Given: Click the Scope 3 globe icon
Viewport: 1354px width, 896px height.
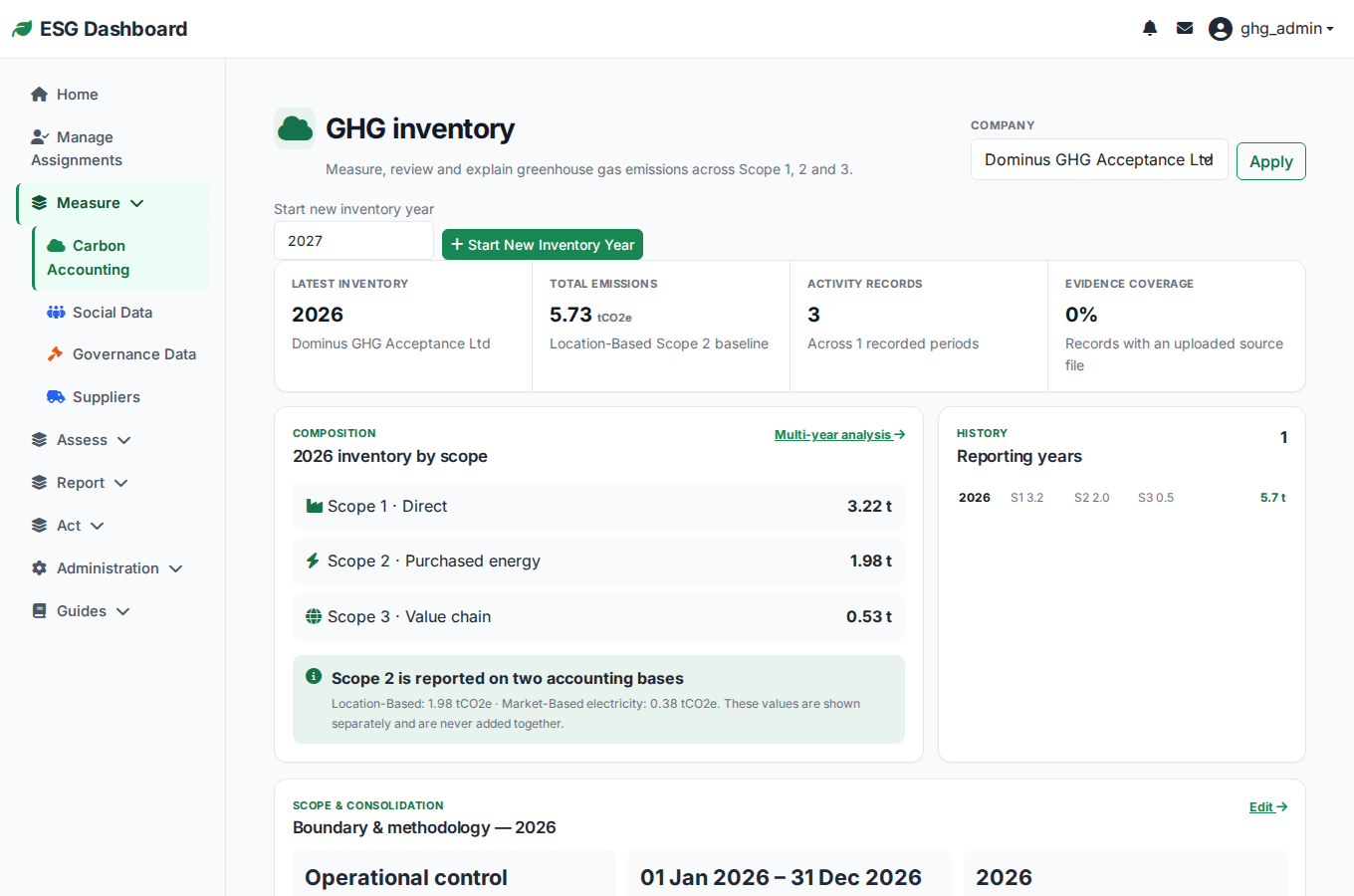Looking at the screenshot, I should pos(314,616).
